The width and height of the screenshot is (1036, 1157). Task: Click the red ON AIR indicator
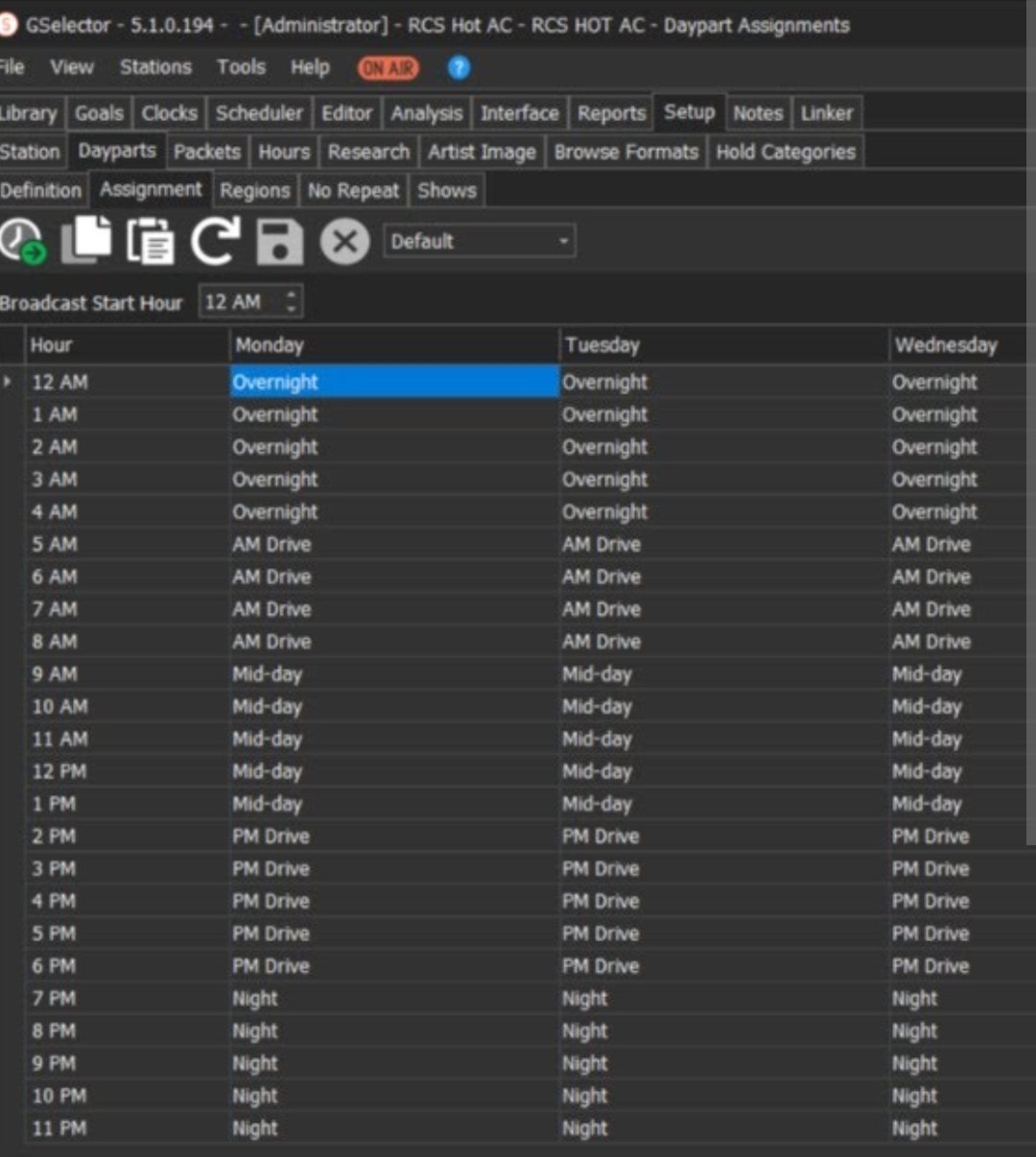coord(388,68)
